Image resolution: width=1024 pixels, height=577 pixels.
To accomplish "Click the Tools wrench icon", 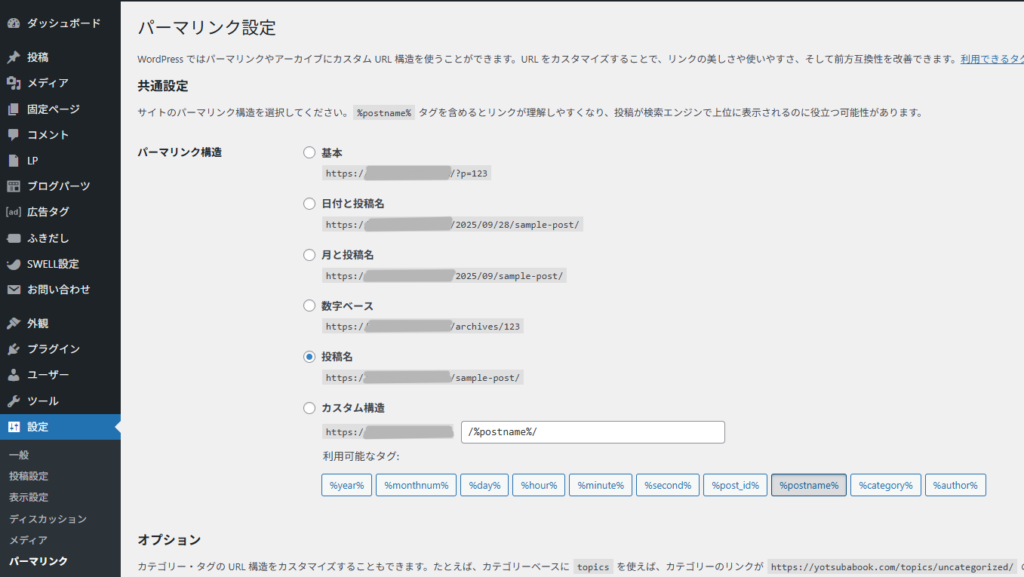I will pyautogui.click(x=13, y=401).
